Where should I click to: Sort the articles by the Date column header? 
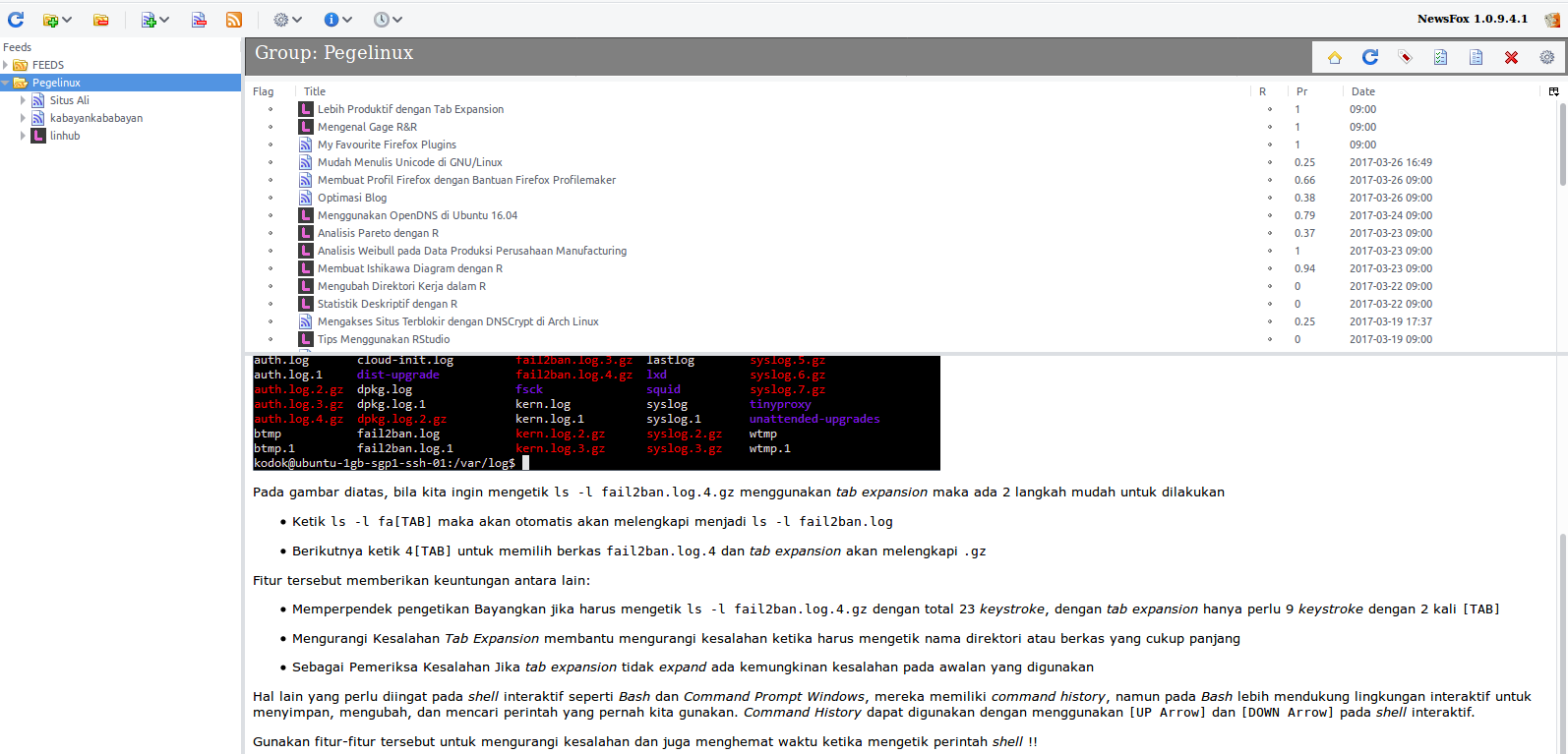point(1362,91)
